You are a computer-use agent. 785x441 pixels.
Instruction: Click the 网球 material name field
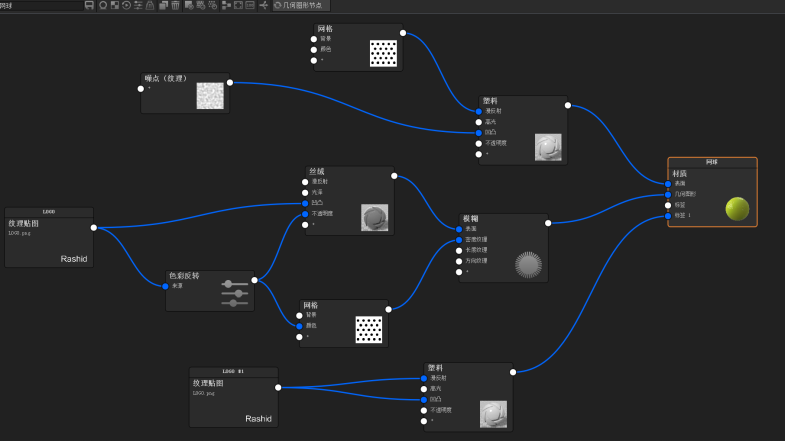pos(40,5)
